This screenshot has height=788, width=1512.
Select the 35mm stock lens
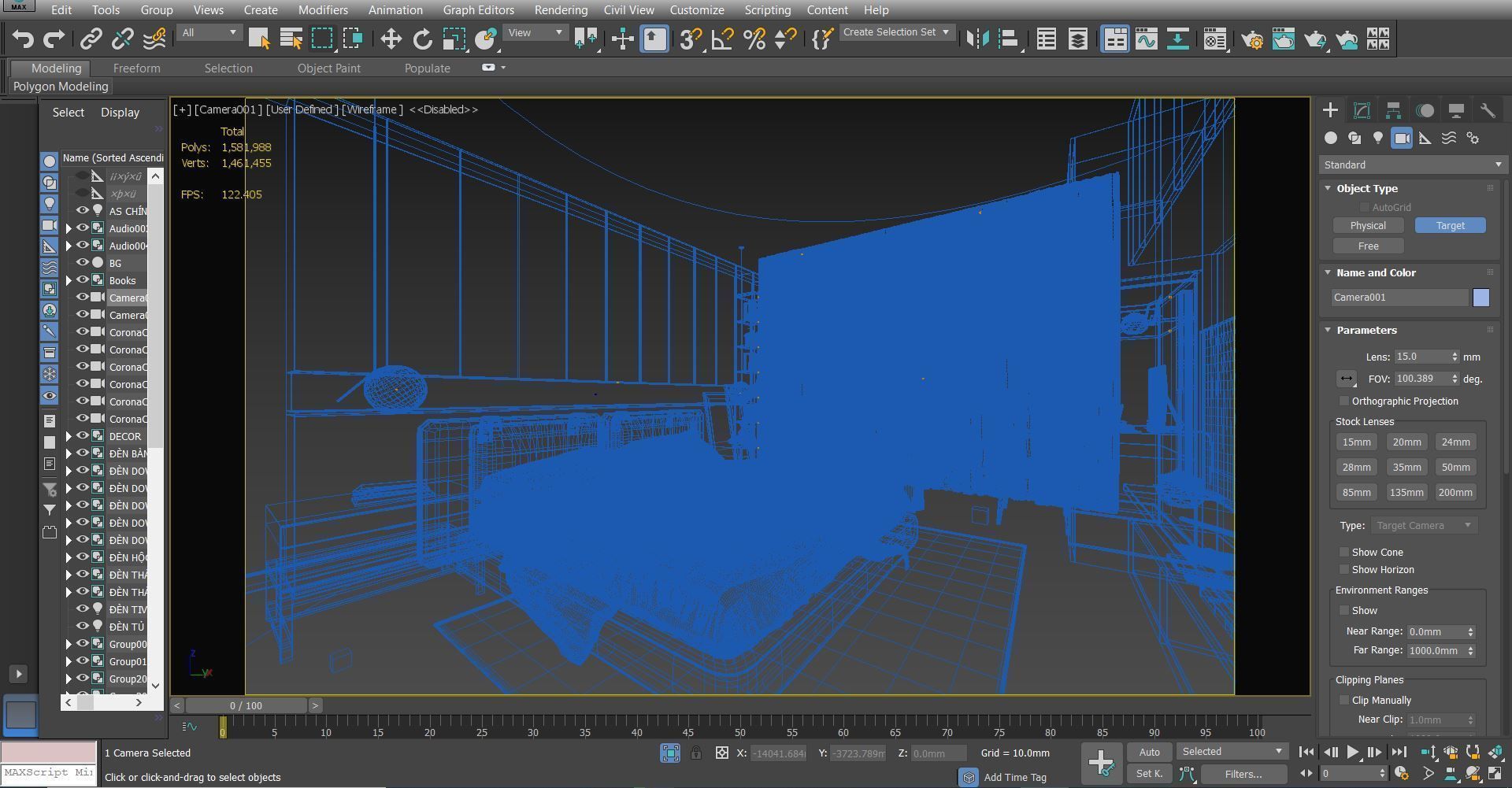tap(1406, 468)
